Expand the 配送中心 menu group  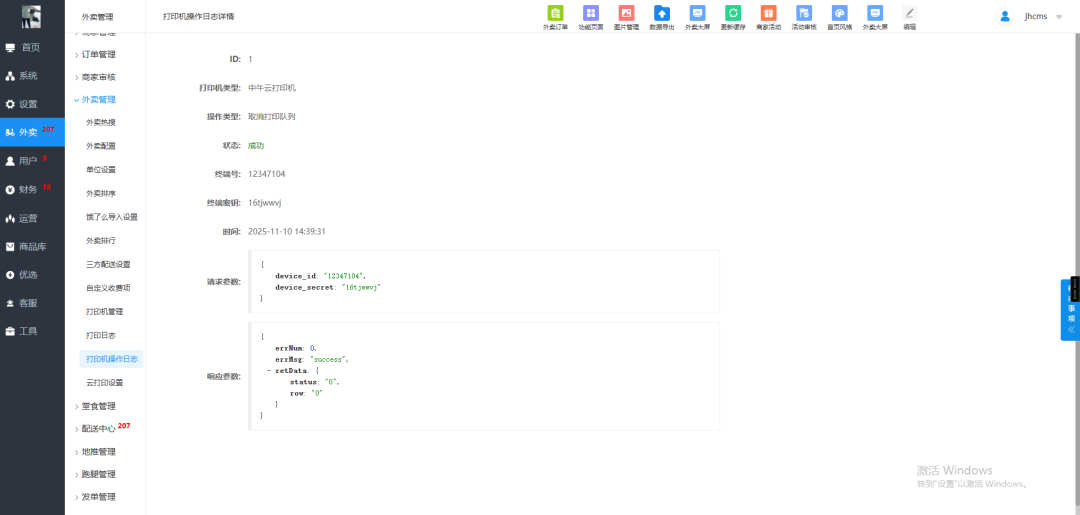coord(98,428)
